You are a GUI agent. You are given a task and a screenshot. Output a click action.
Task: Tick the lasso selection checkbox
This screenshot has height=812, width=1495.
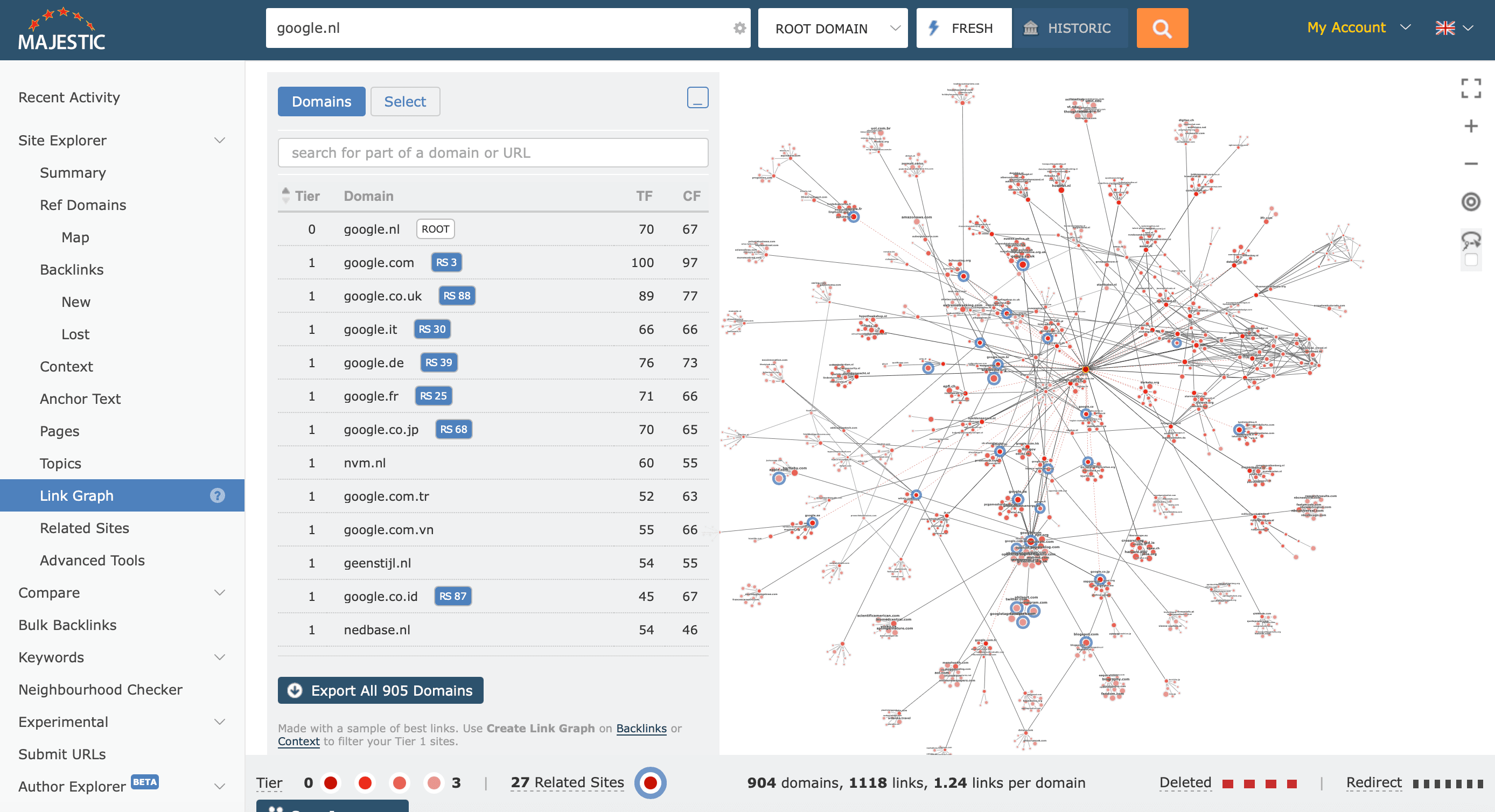[x=1471, y=260]
